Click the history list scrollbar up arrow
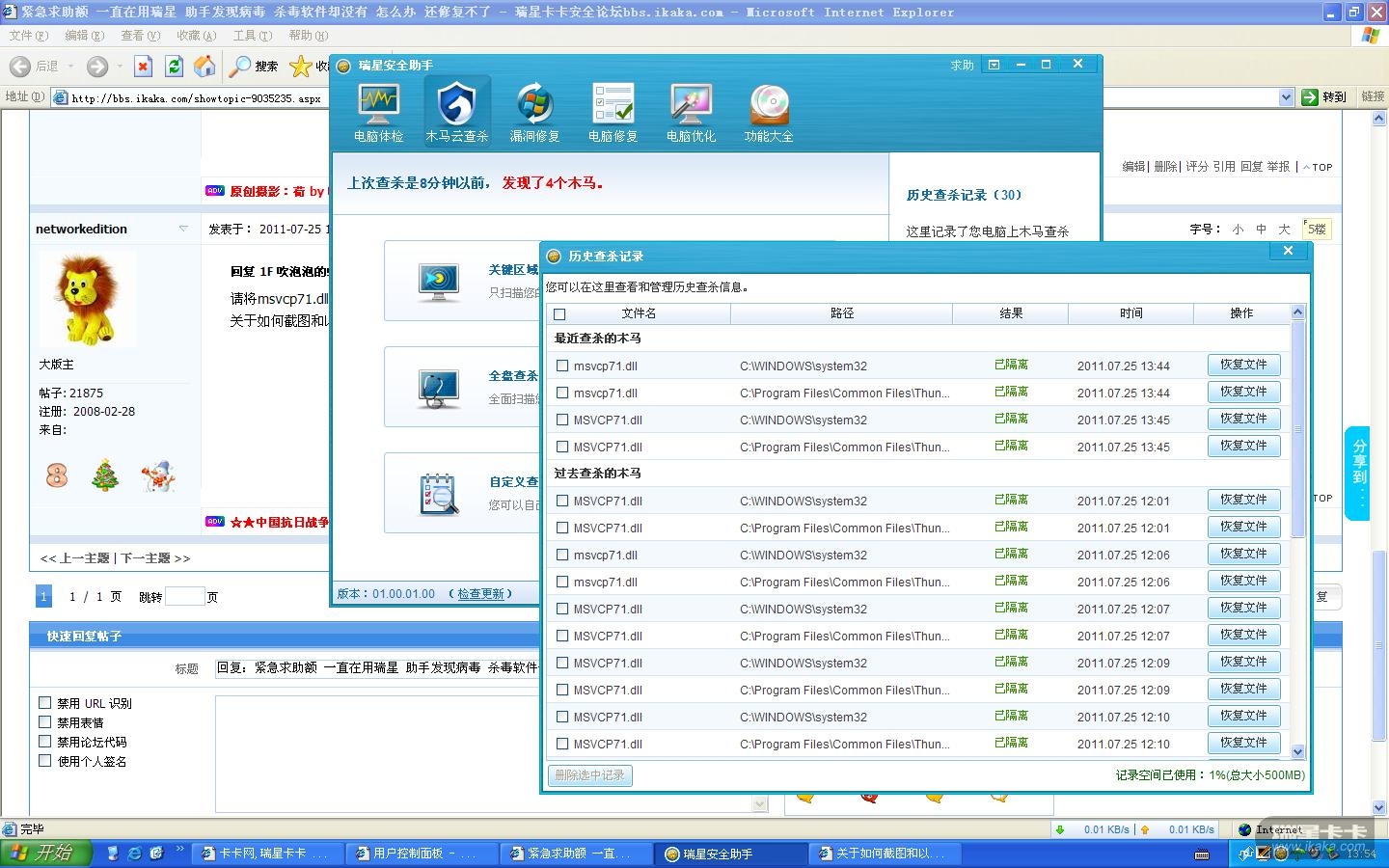The image size is (1389, 868). (x=1297, y=312)
